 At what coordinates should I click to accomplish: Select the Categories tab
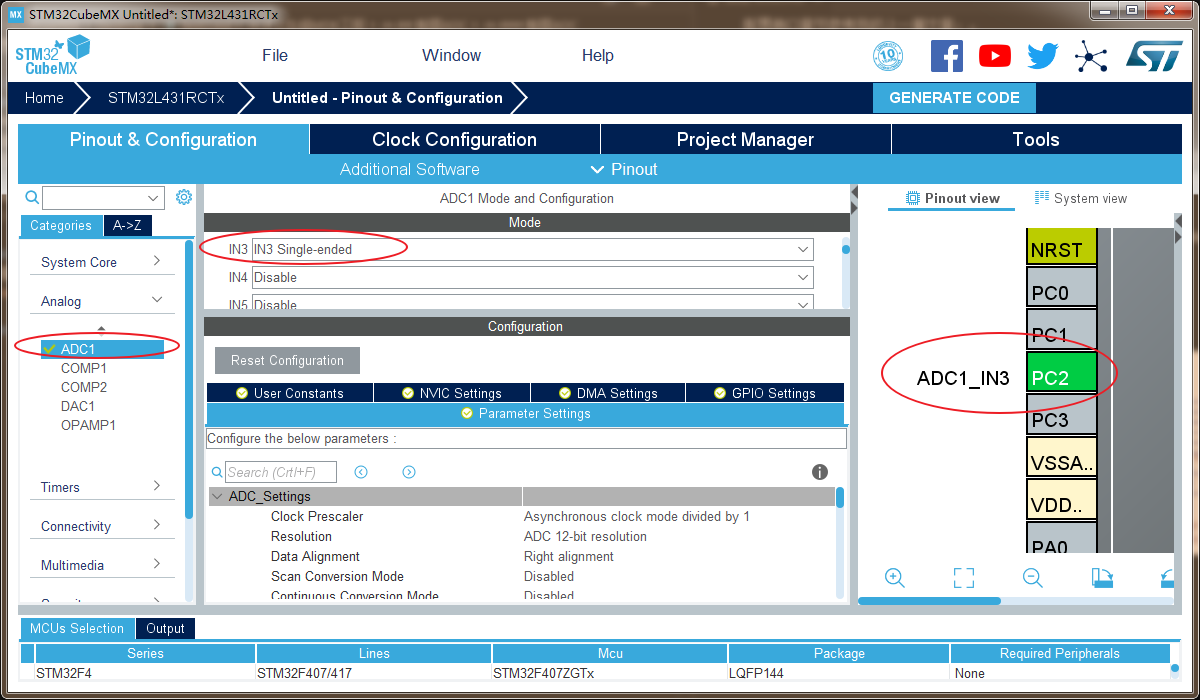[61, 226]
